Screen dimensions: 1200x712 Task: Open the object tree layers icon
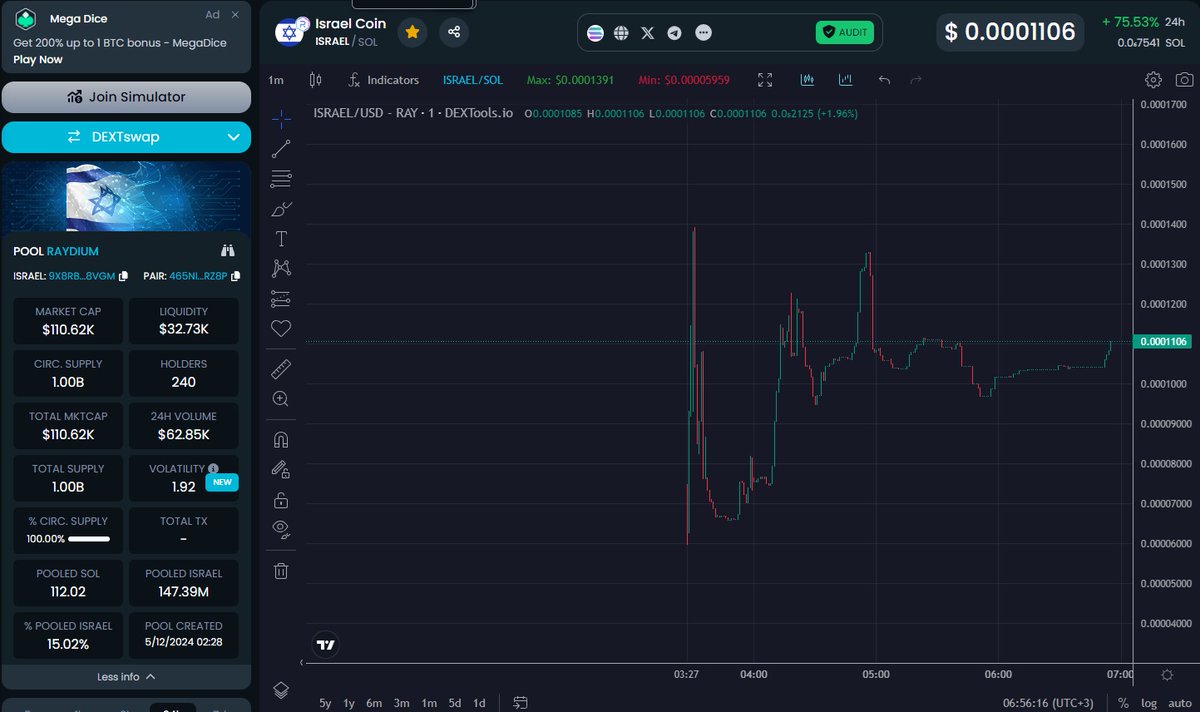point(281,690)
